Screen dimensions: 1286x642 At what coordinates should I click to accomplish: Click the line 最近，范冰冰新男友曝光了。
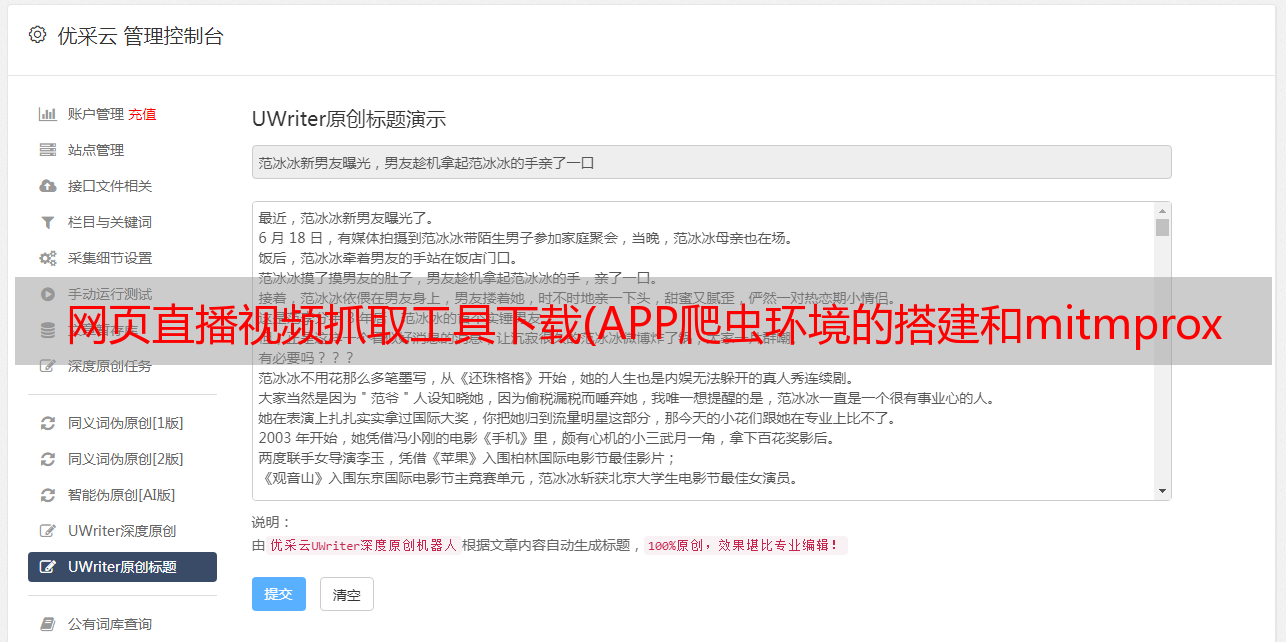pos(346,218)
